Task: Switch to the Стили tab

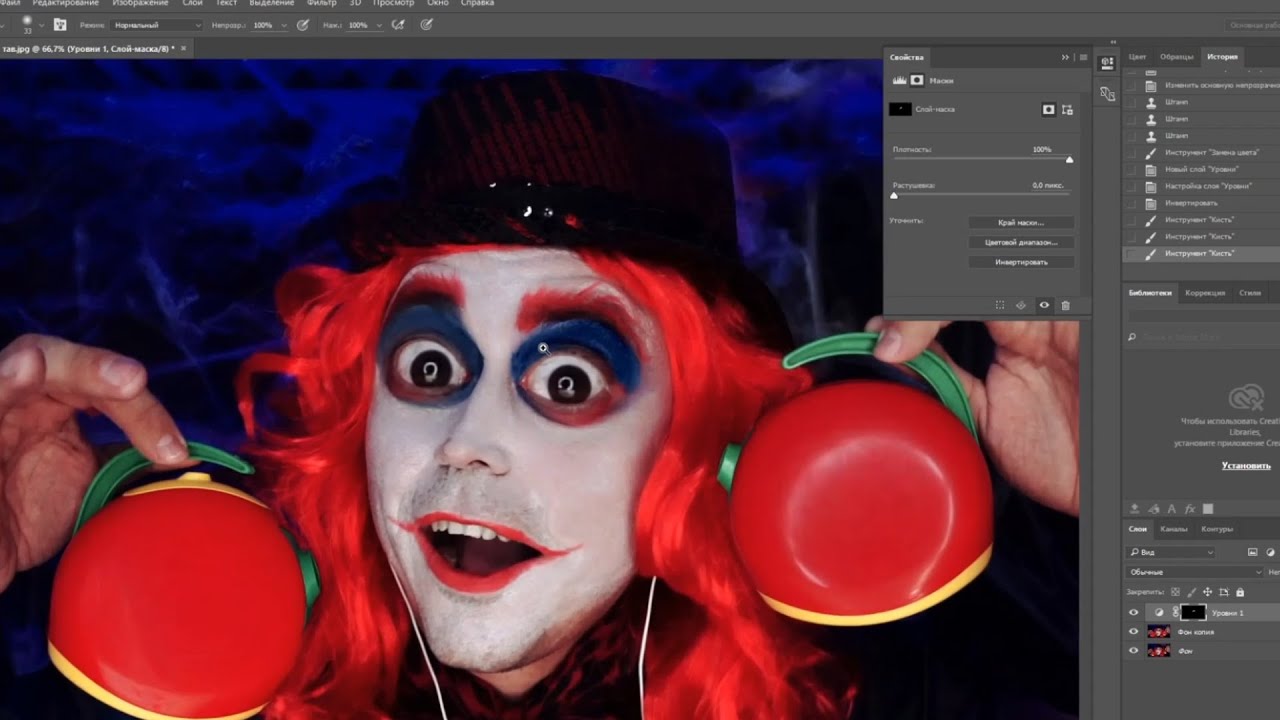Action: tap(1250, 293)
